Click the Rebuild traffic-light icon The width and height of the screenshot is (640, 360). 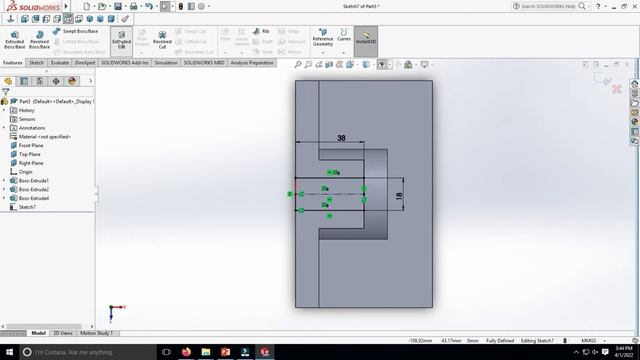pyautogui.click(x=180, y=6)
